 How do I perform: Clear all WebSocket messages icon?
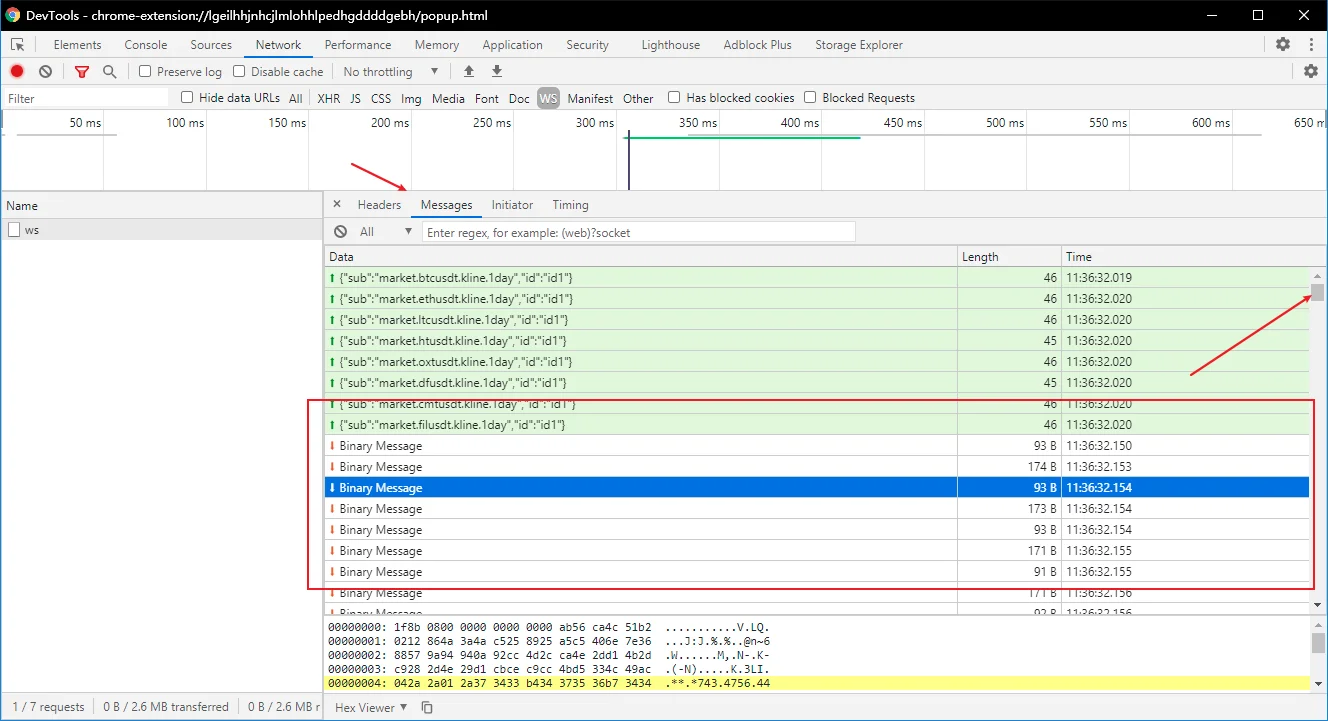(x=340, y=231)
